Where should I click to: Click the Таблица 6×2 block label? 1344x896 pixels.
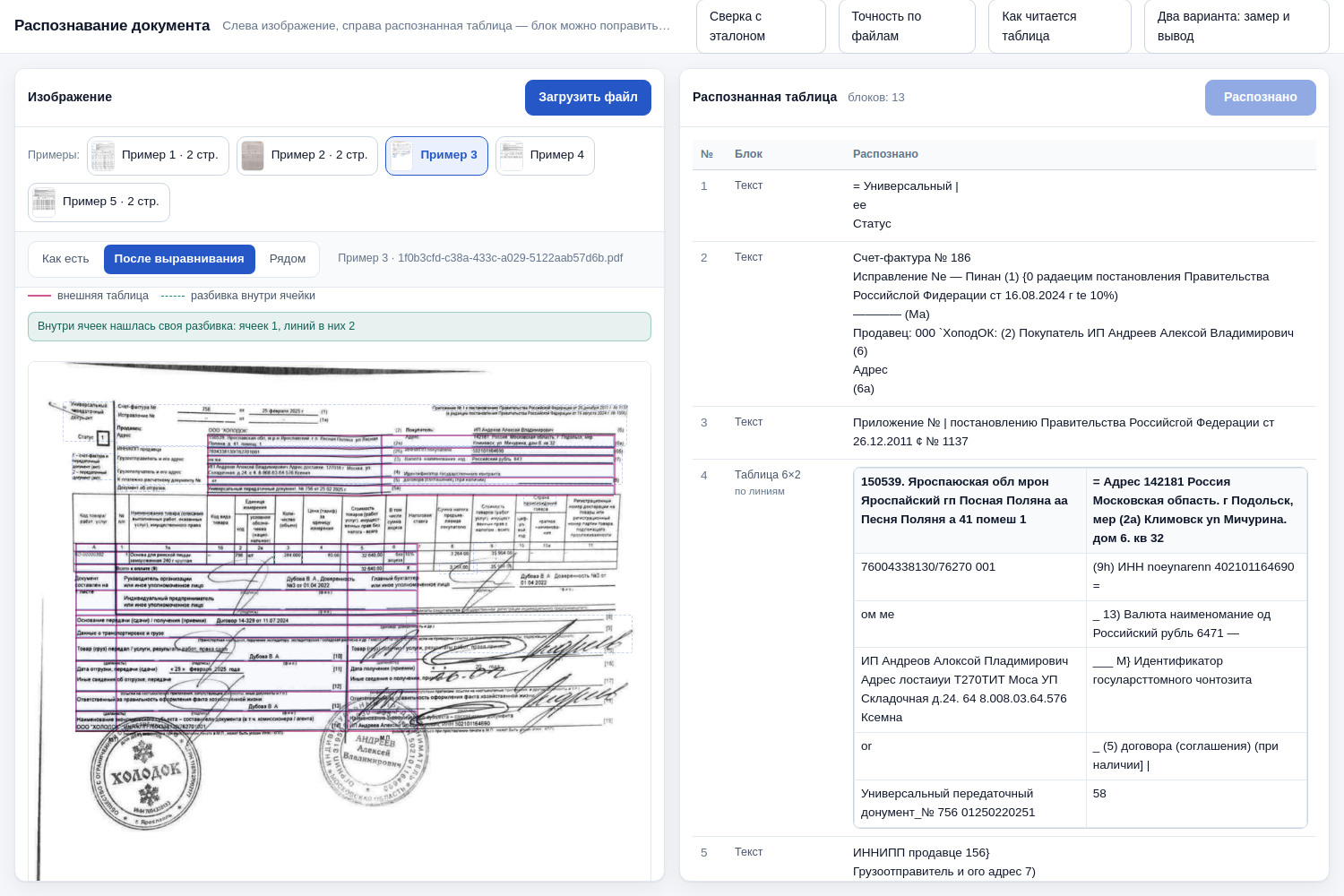click(x=768, y=475)
